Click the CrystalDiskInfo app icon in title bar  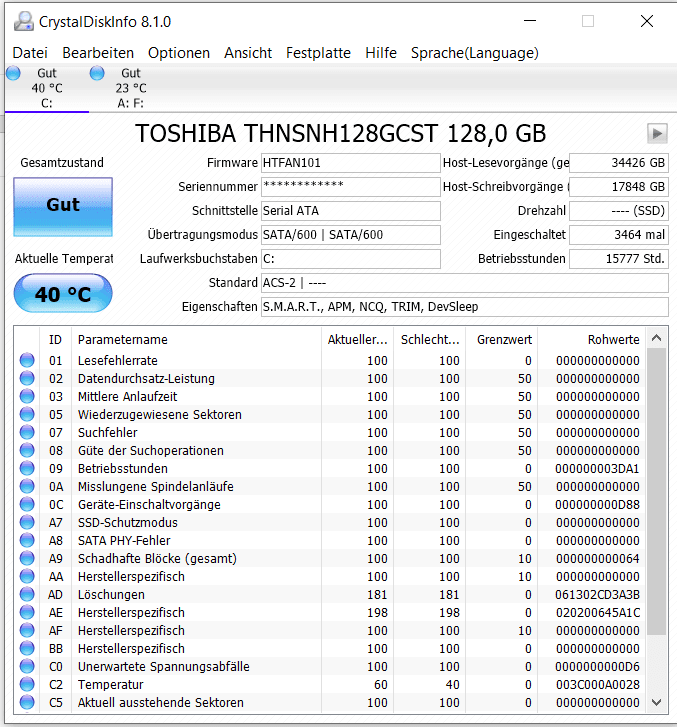pos(24,21)
